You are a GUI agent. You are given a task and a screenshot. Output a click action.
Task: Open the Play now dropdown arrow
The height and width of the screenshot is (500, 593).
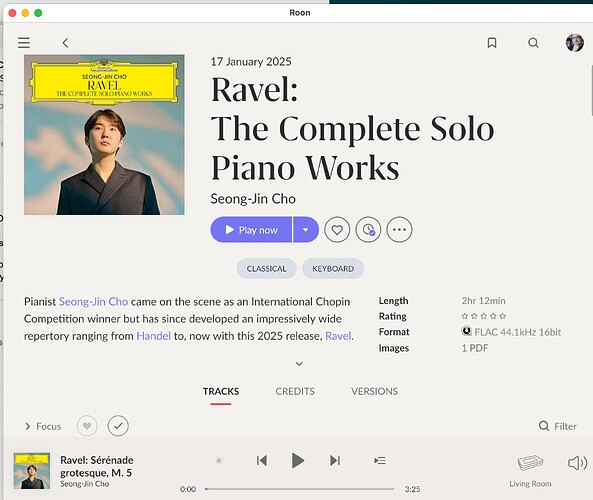[306, 230]
